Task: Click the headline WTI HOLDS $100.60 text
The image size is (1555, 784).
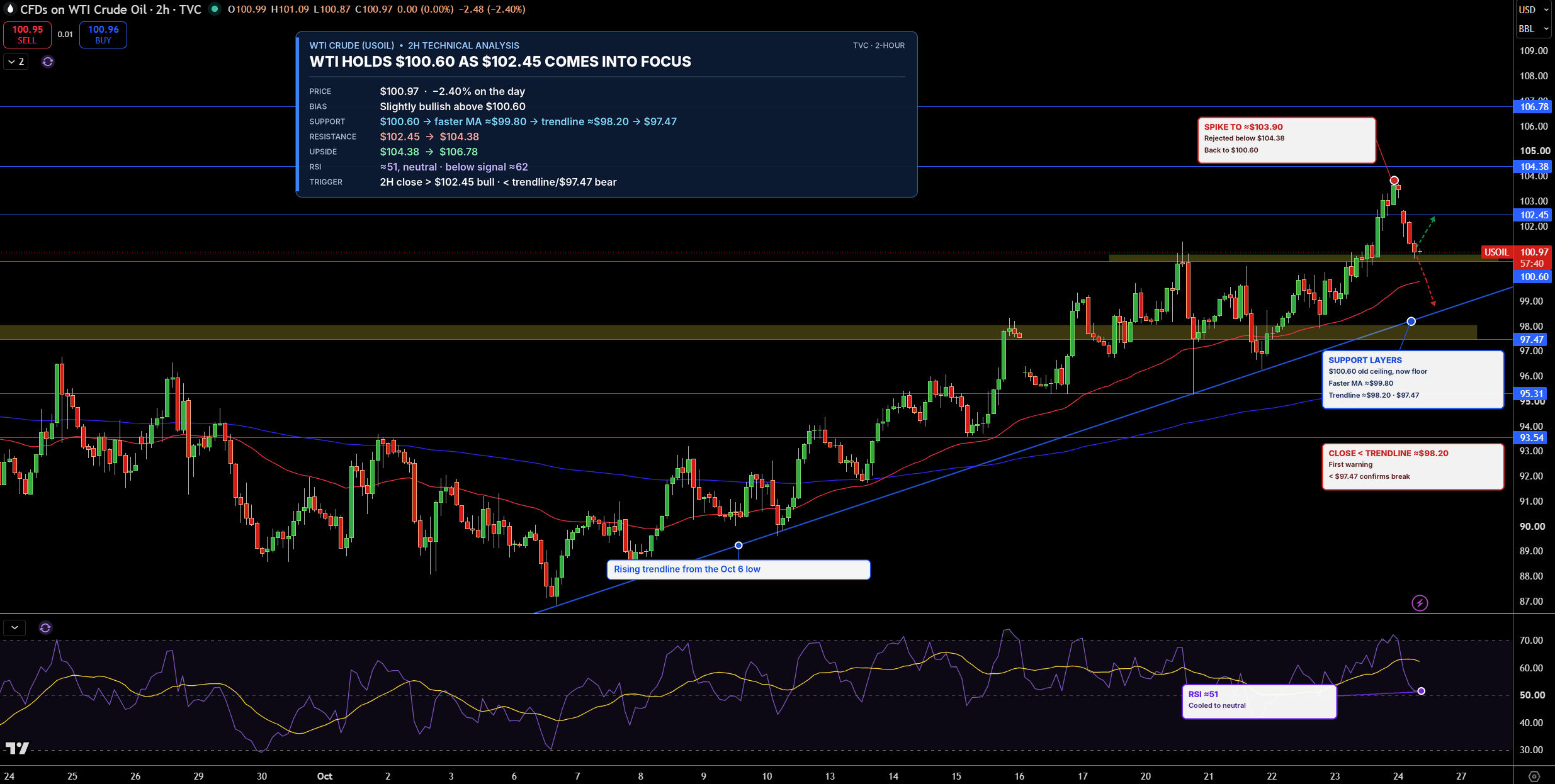Action: pos(500,62)
